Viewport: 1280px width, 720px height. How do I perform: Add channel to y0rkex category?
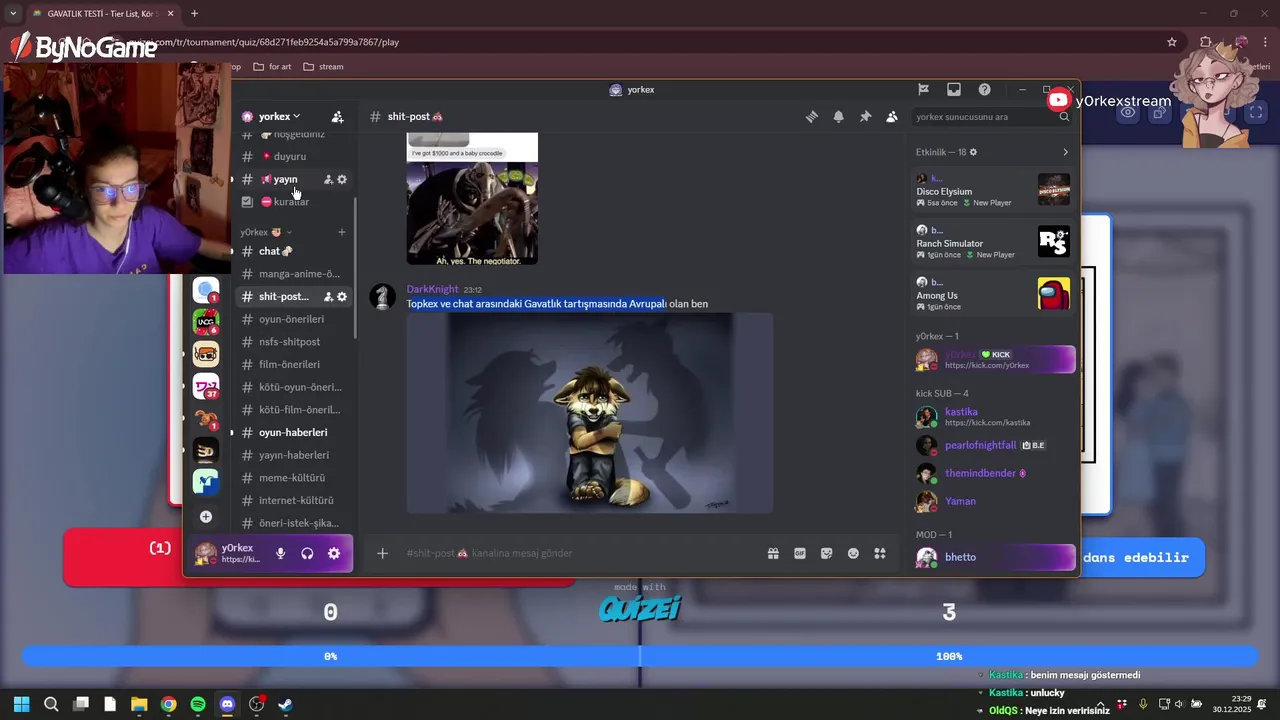[342, 233]
